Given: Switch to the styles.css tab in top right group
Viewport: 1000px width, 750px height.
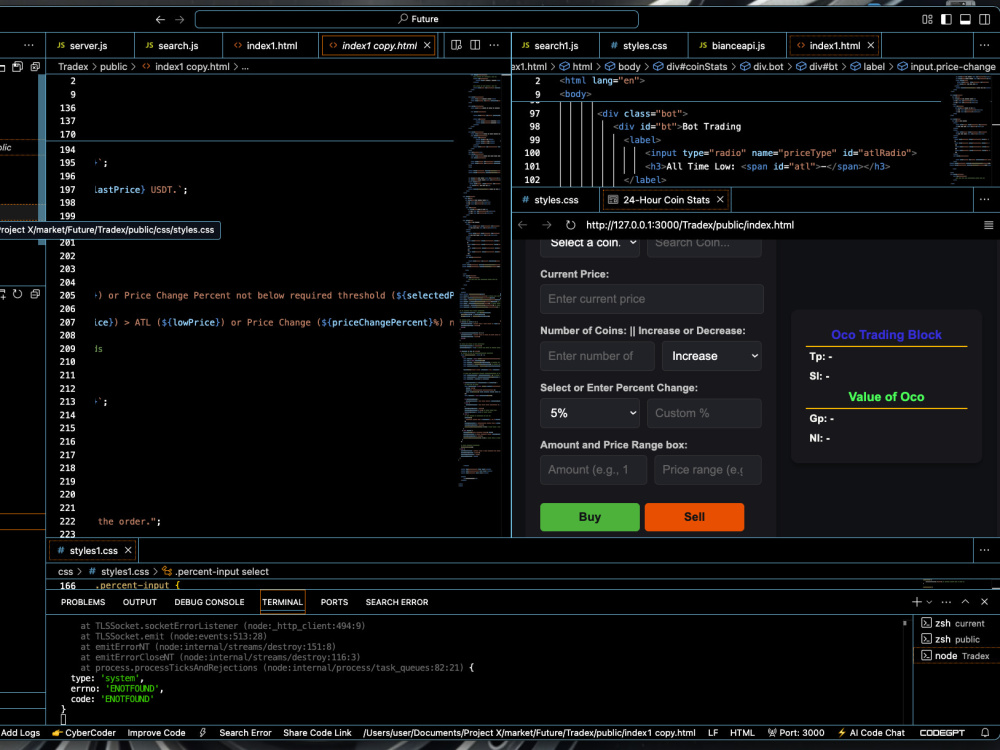Looking at the screenshot, I should (644, 46).
